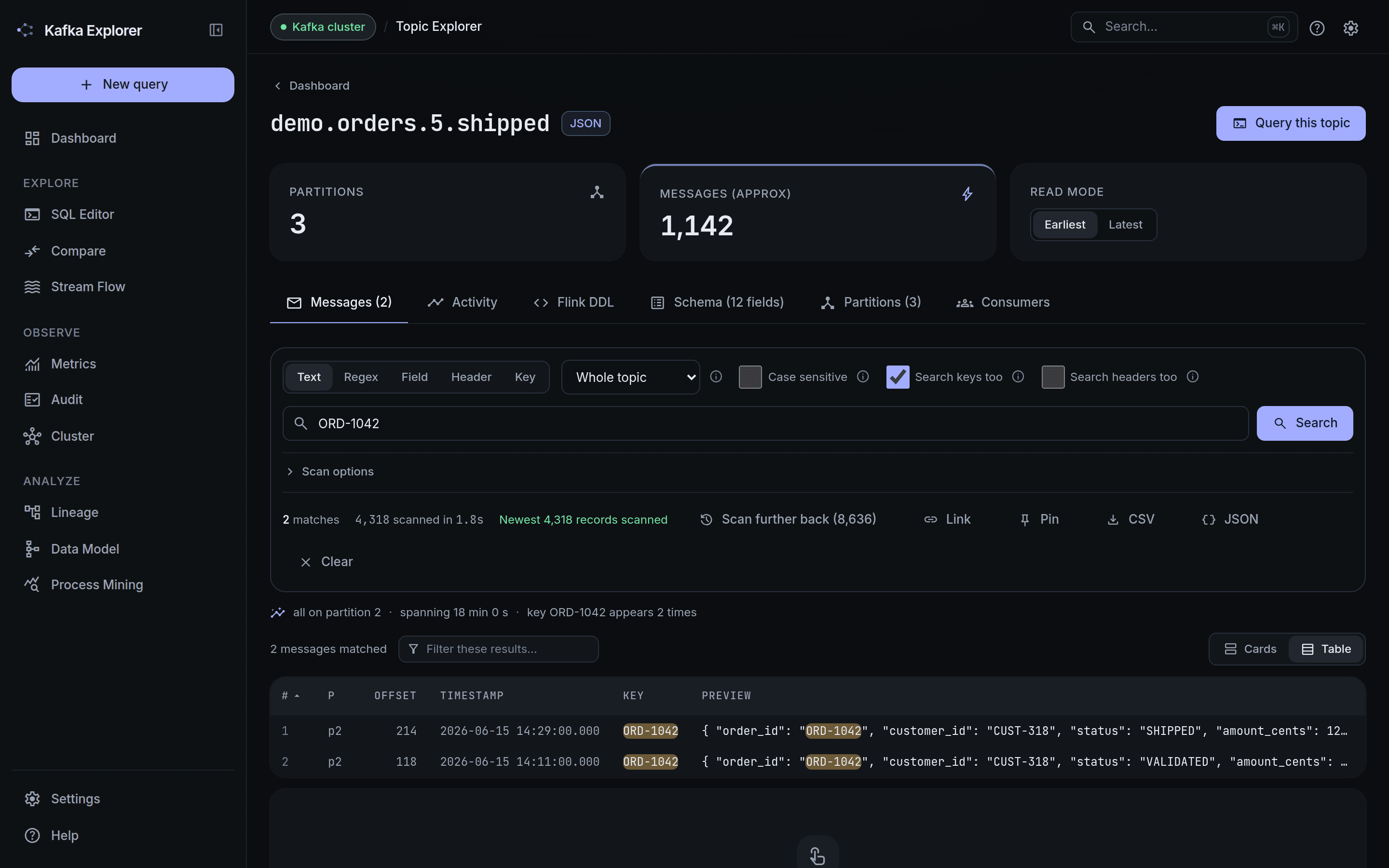The image size is (1389, 868).
Task: Open Settings in the sidebar
Action: pos(123,799)
